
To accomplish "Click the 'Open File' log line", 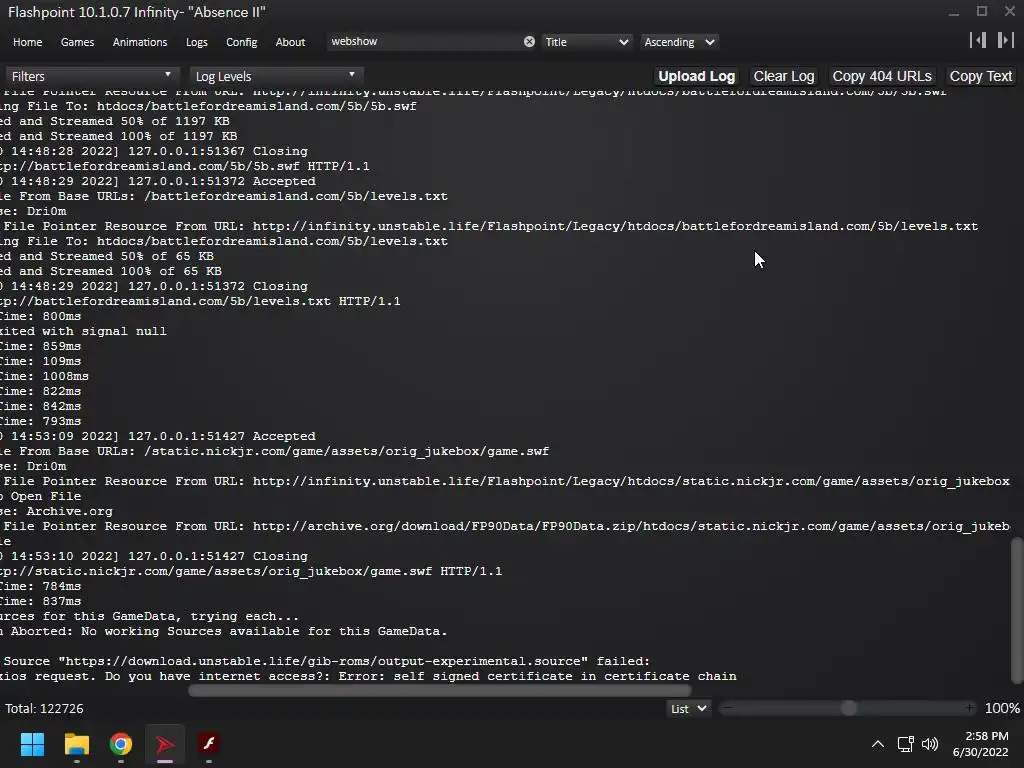I will pos(40,496).
